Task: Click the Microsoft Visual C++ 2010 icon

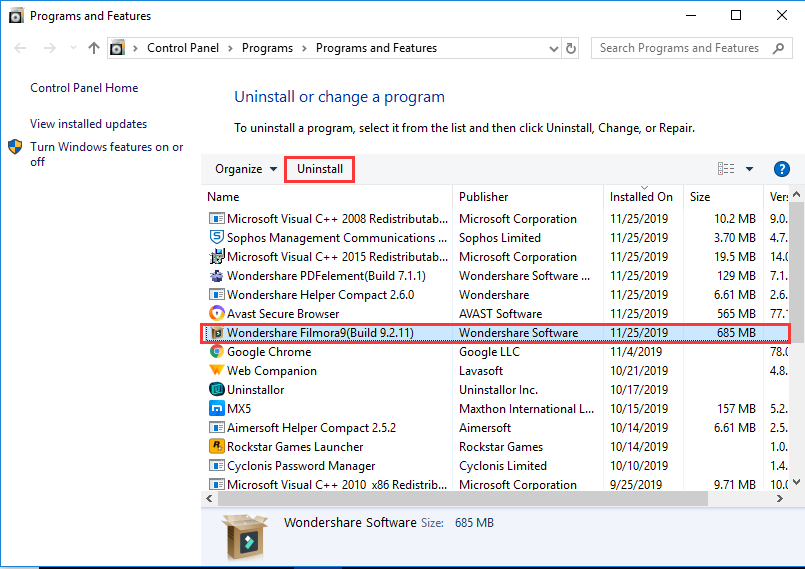Action: (x=217, y=484)
